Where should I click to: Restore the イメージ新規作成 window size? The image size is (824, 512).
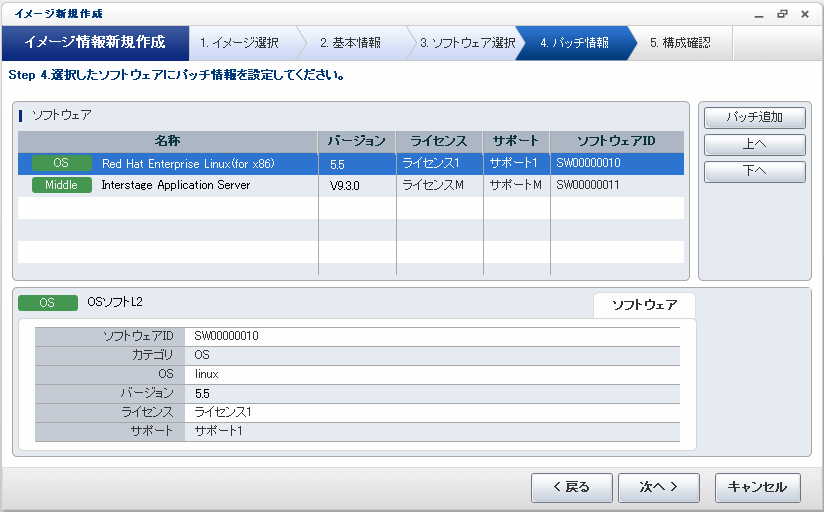[x=782, y=14]
